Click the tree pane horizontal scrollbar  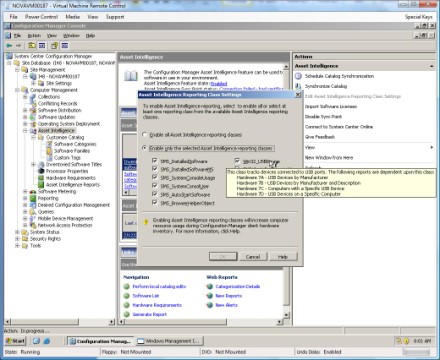46,322
